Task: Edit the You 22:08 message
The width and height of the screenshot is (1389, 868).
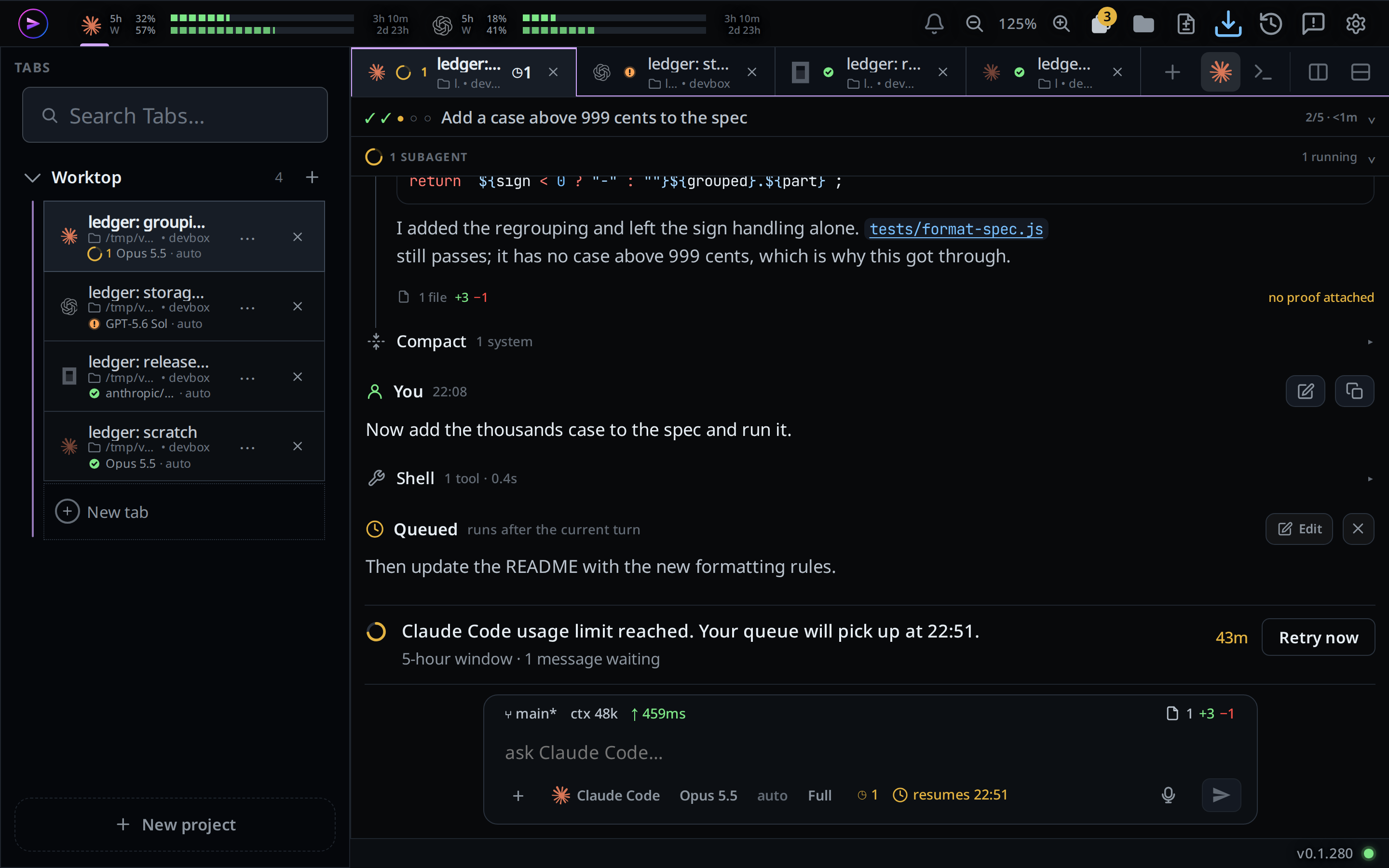Action: [1305, 391]
